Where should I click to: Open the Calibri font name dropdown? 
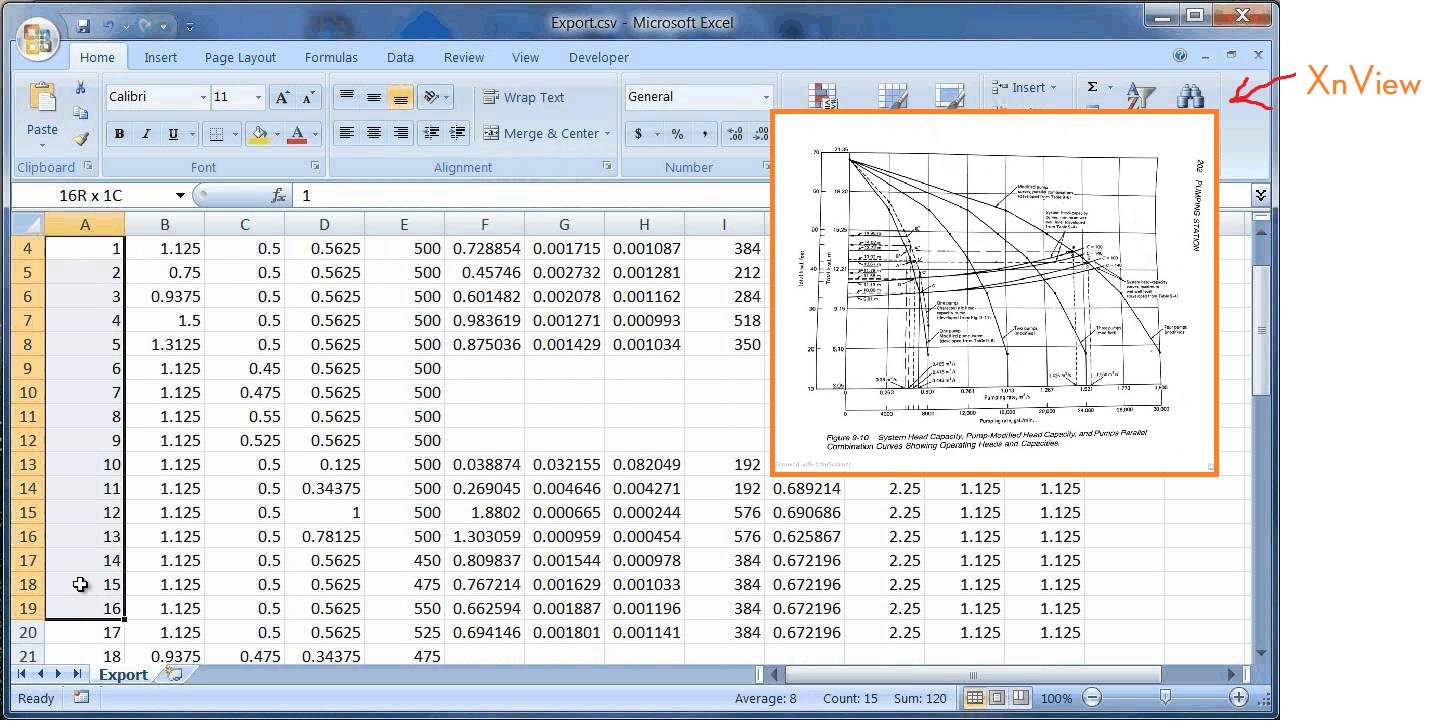[x=203, y=97]
